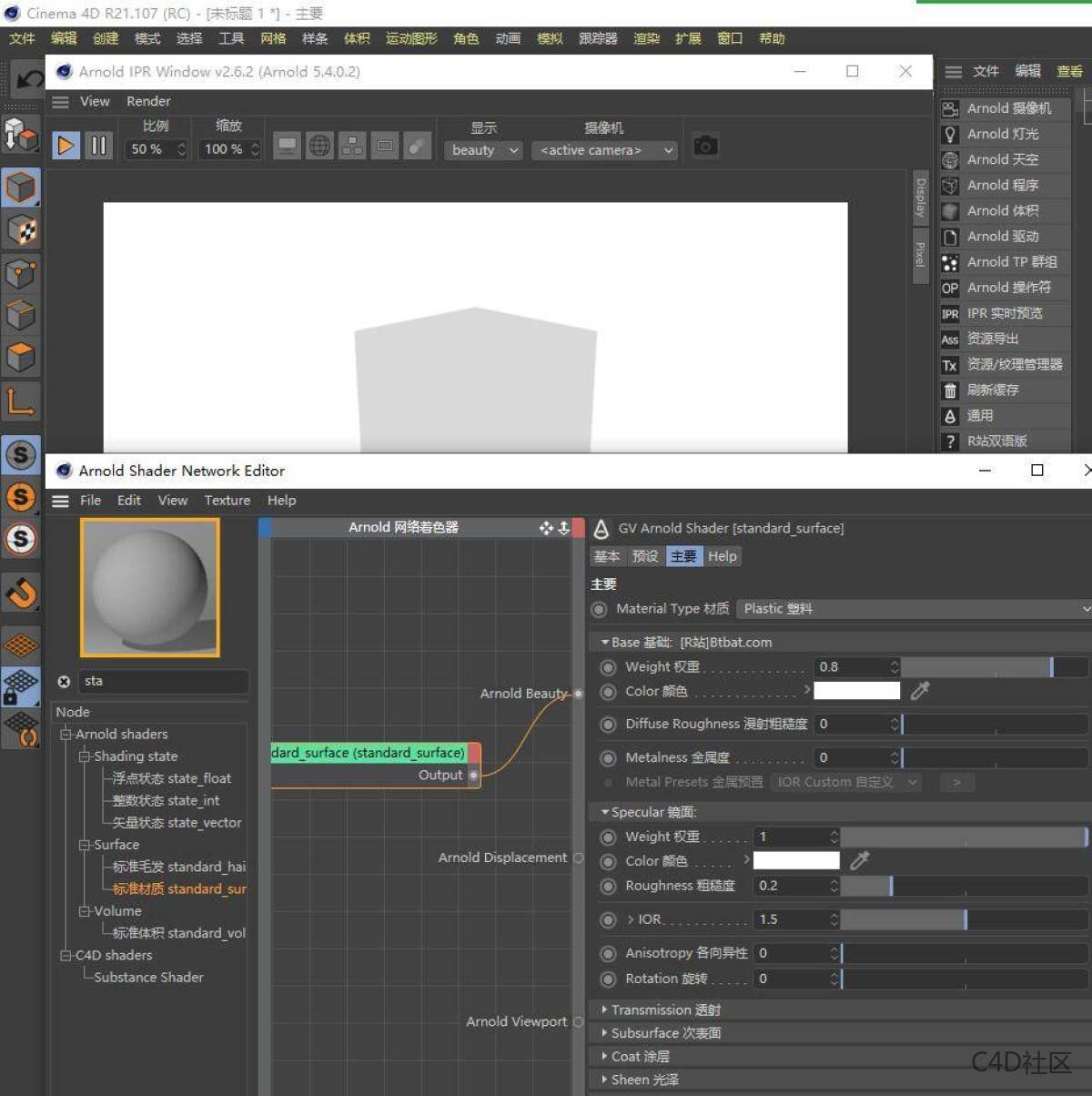
Task: Click the orange workplane grid icon
Action: [x=21, y=645]
